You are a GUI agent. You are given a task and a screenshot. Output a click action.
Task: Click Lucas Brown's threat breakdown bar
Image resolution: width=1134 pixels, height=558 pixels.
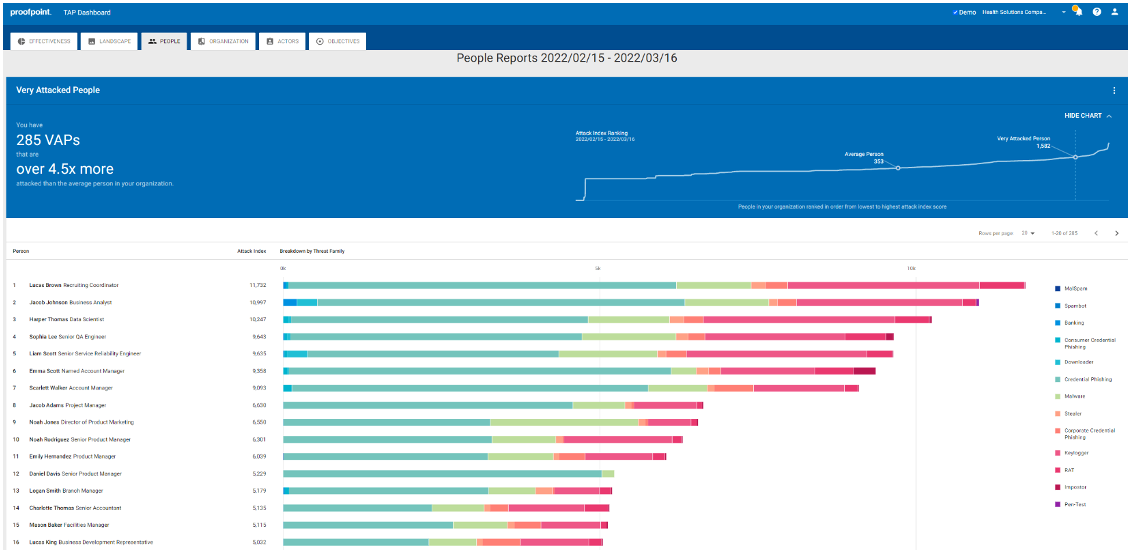point(655,286)
